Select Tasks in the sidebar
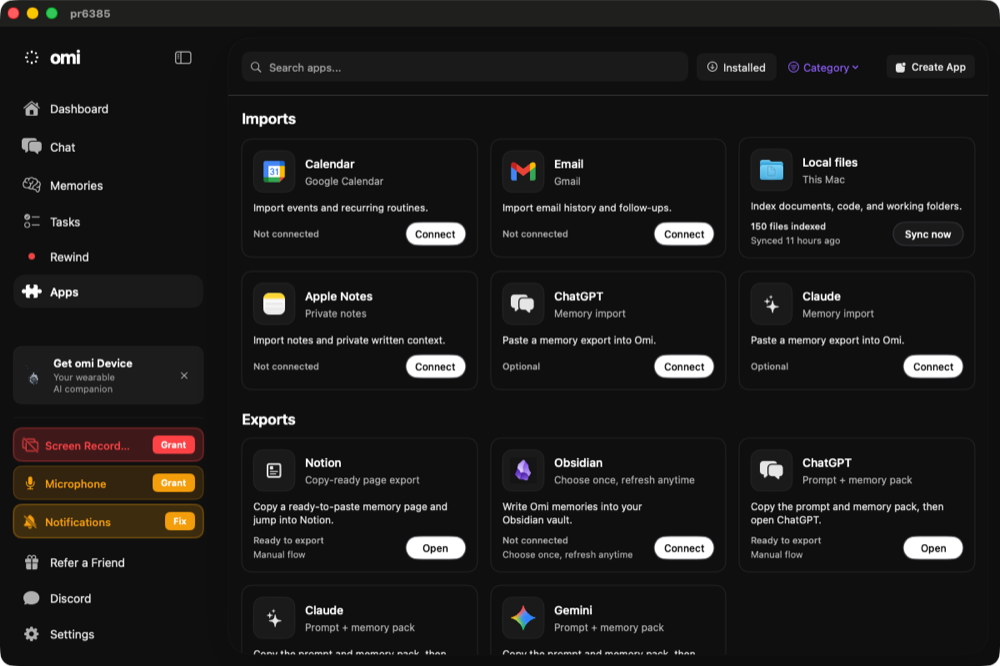The width and height of the screenshot is (1000, 666). click(108, 222)
